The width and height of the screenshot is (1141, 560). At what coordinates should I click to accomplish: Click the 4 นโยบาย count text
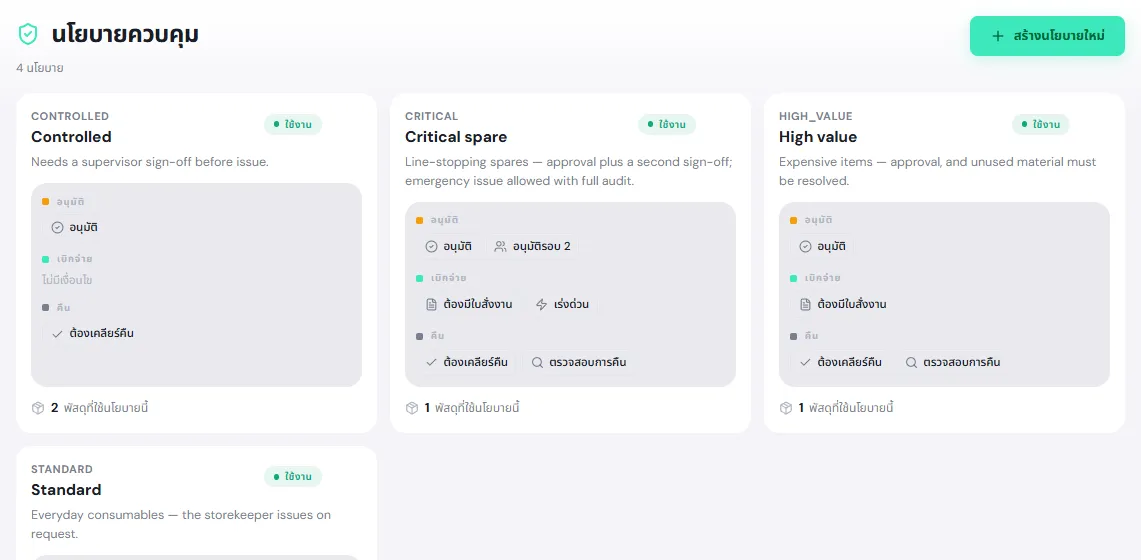[x=40, y=68]
